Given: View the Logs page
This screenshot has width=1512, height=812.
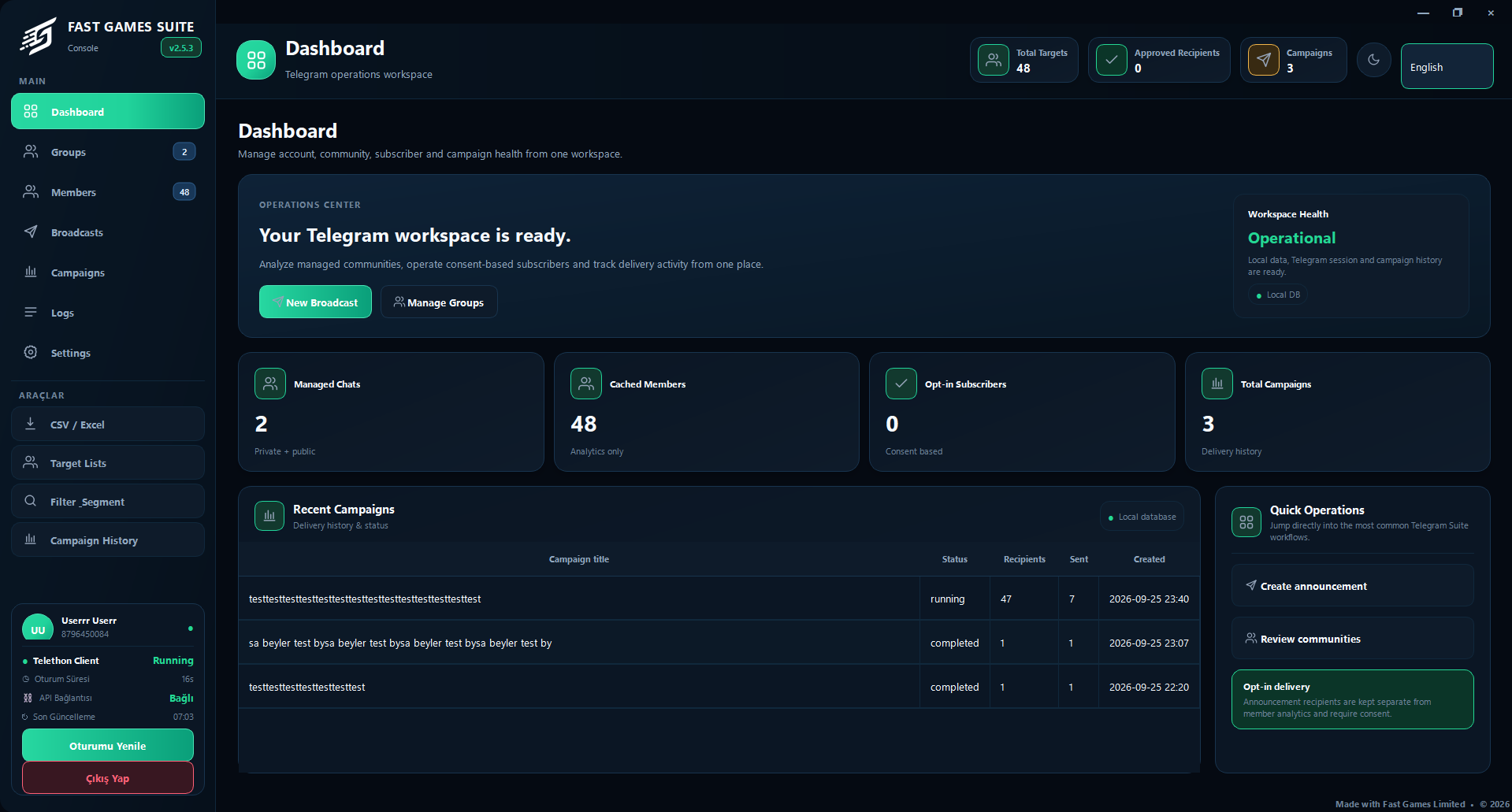Looking at the screenshot, I should point(108,312).
